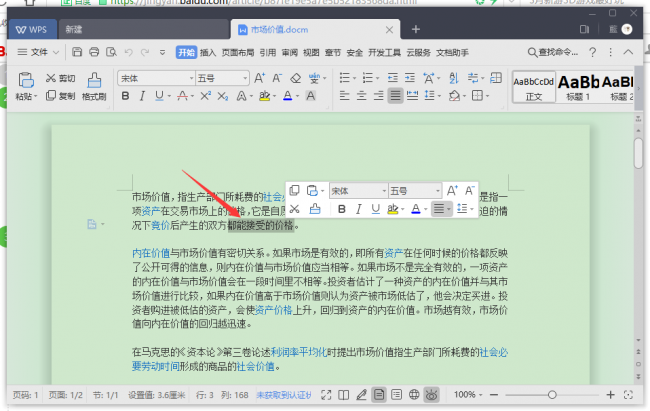The height and width of the screenshot is (411, 650).
Task: Click the 内在价值 hyperlink
Action: click(151, 253)
